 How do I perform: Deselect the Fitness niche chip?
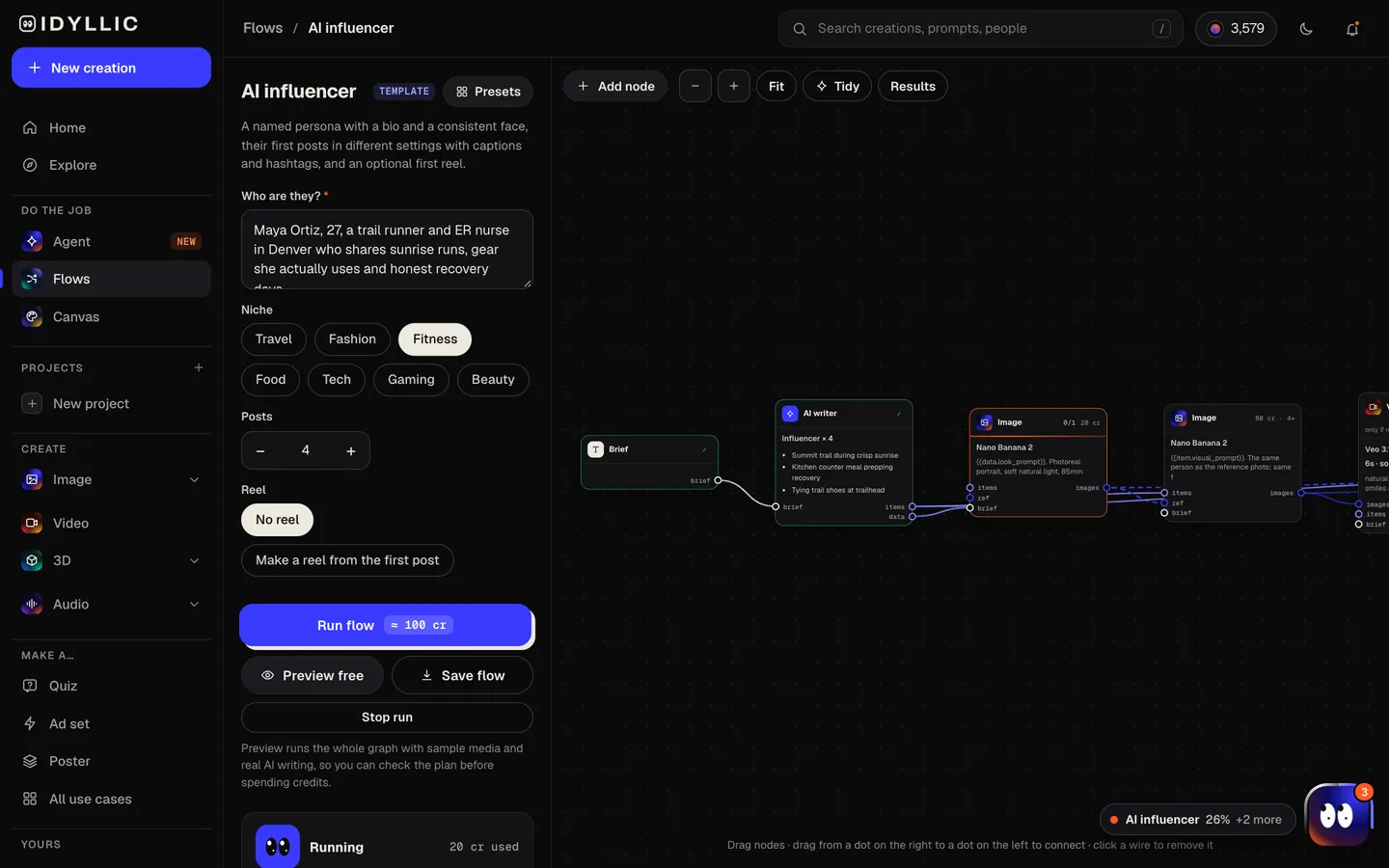[435, 339]
